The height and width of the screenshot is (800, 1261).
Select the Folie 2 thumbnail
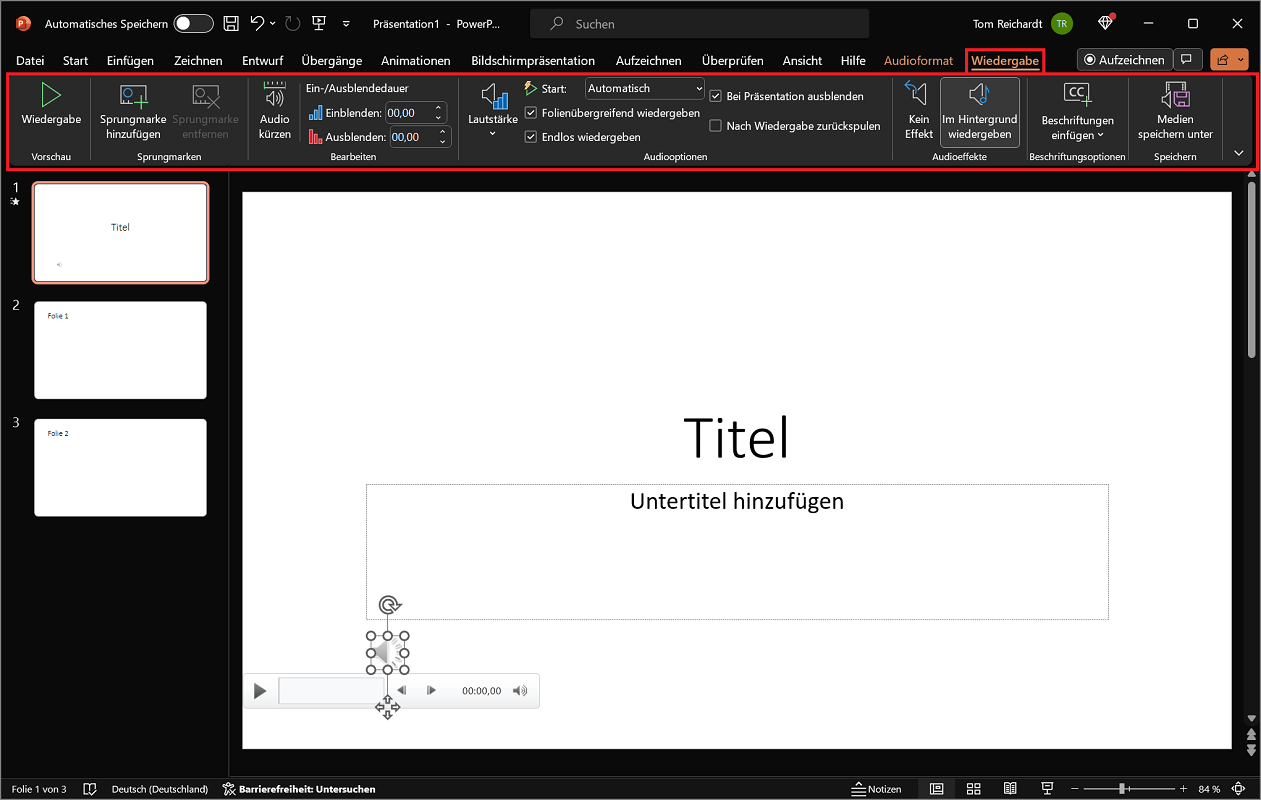(120, 468)
